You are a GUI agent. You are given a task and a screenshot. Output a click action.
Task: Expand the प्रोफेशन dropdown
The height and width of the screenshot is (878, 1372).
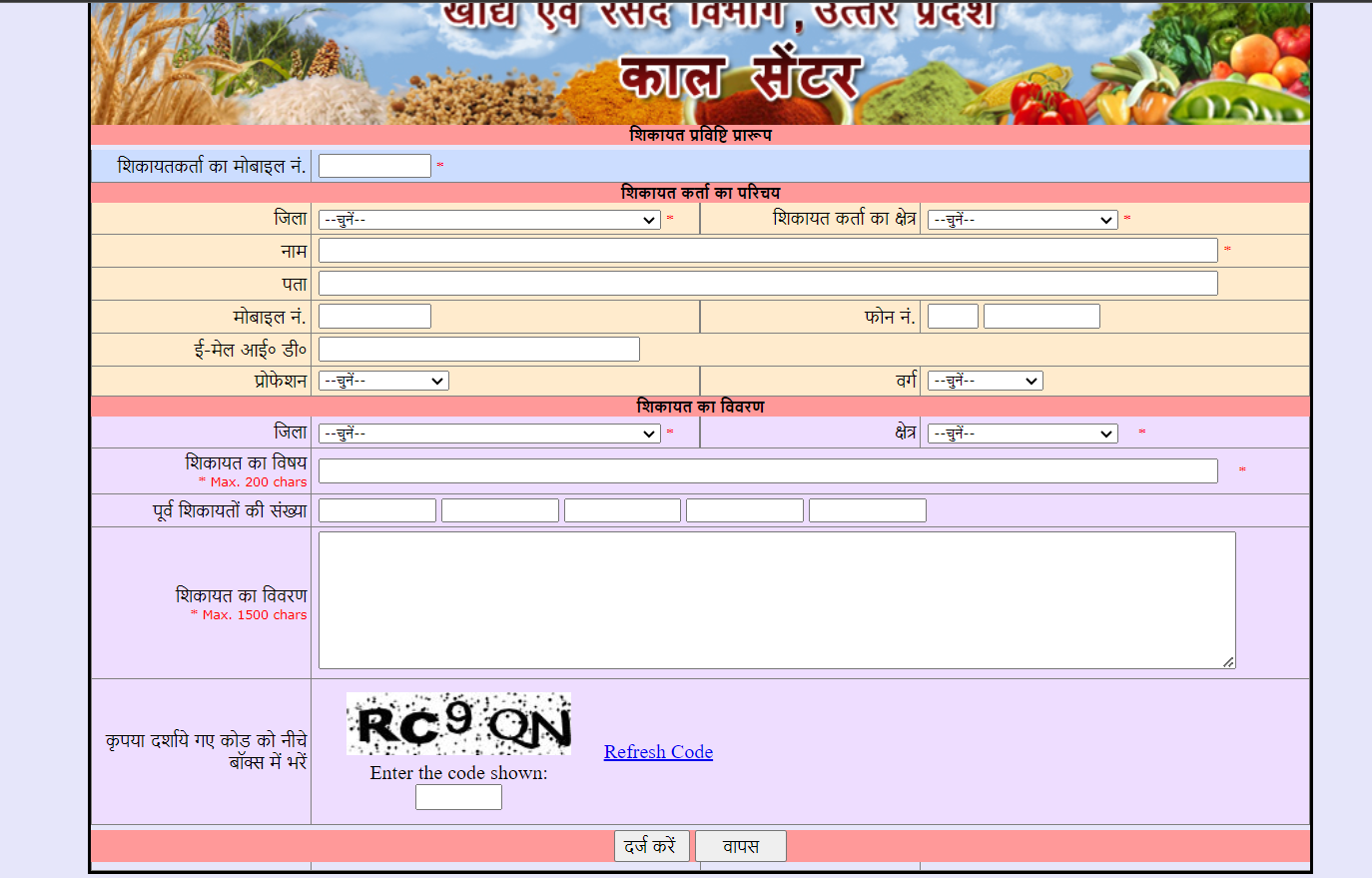pyautogui.click(x=383, y=380)
